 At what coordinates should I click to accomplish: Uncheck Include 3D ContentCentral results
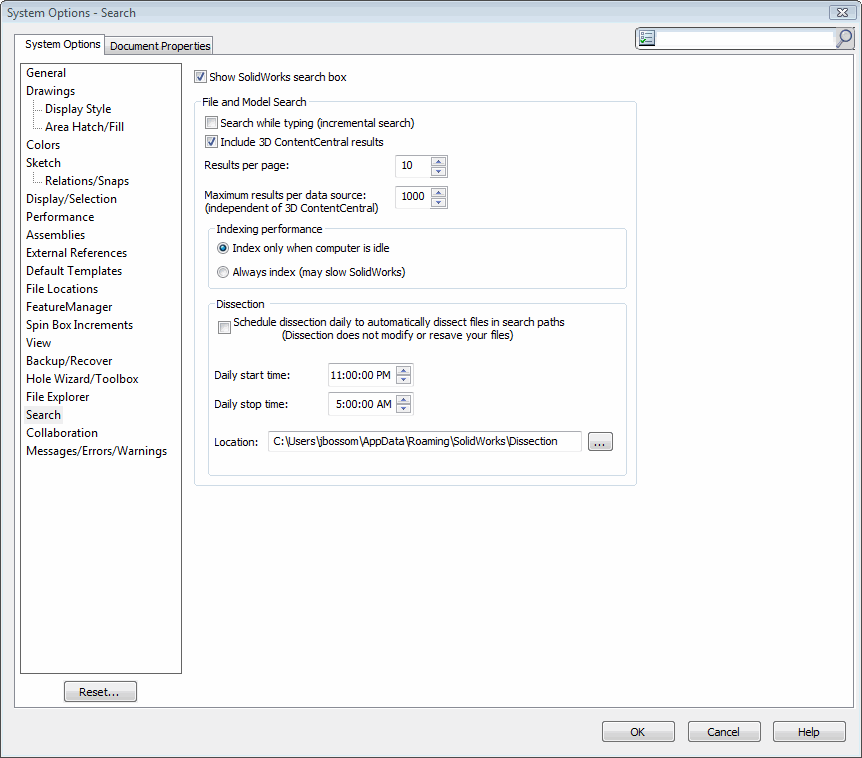pyautogui.click(x=211, y=141)
